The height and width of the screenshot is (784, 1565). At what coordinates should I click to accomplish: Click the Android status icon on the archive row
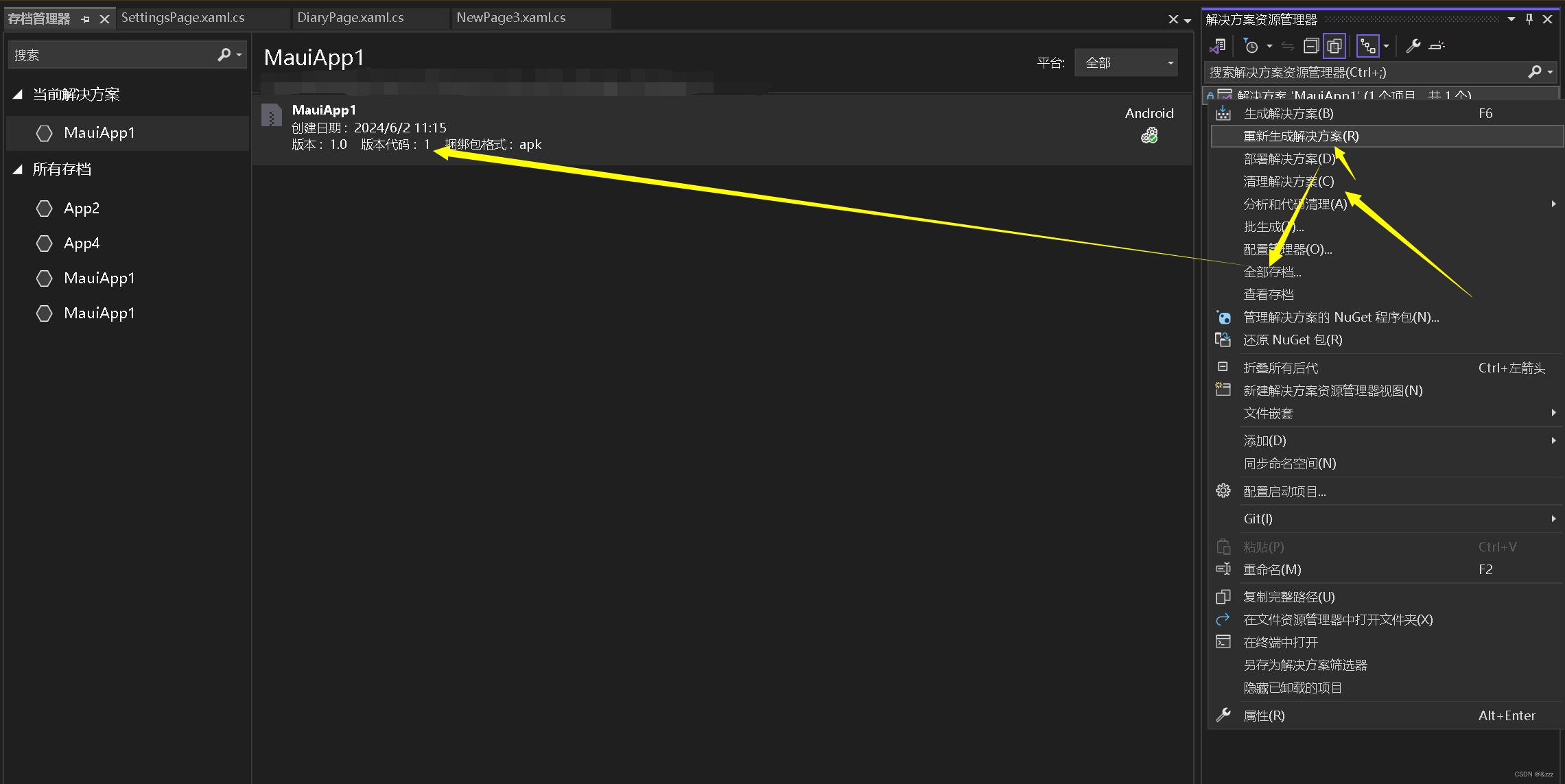coord(1149,136)
